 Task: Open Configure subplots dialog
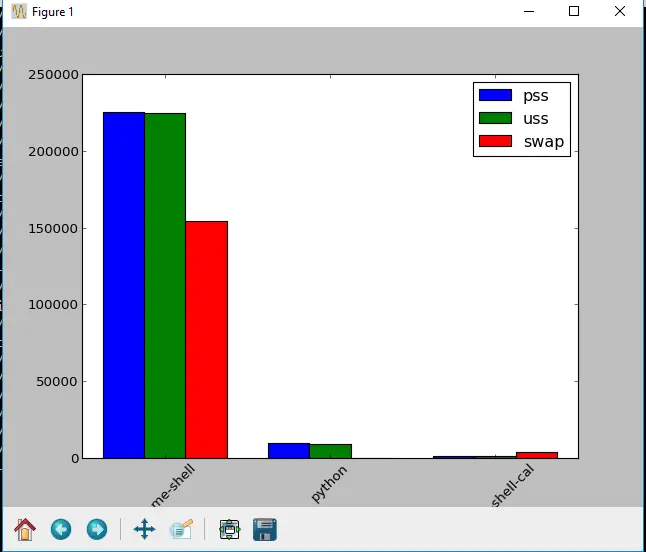tap(230, 529)
